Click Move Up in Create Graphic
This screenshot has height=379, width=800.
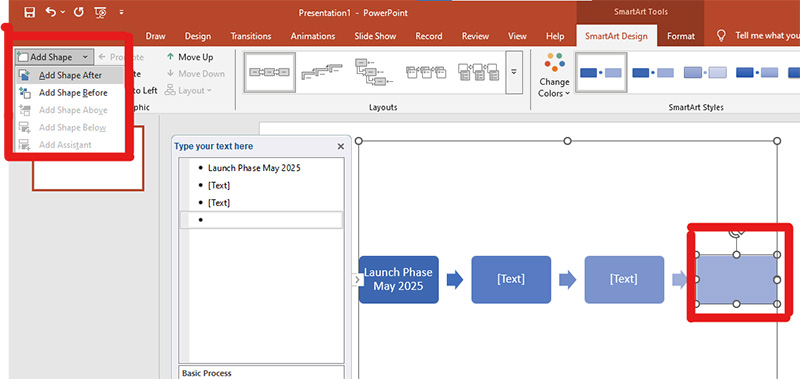click(189, 57)
